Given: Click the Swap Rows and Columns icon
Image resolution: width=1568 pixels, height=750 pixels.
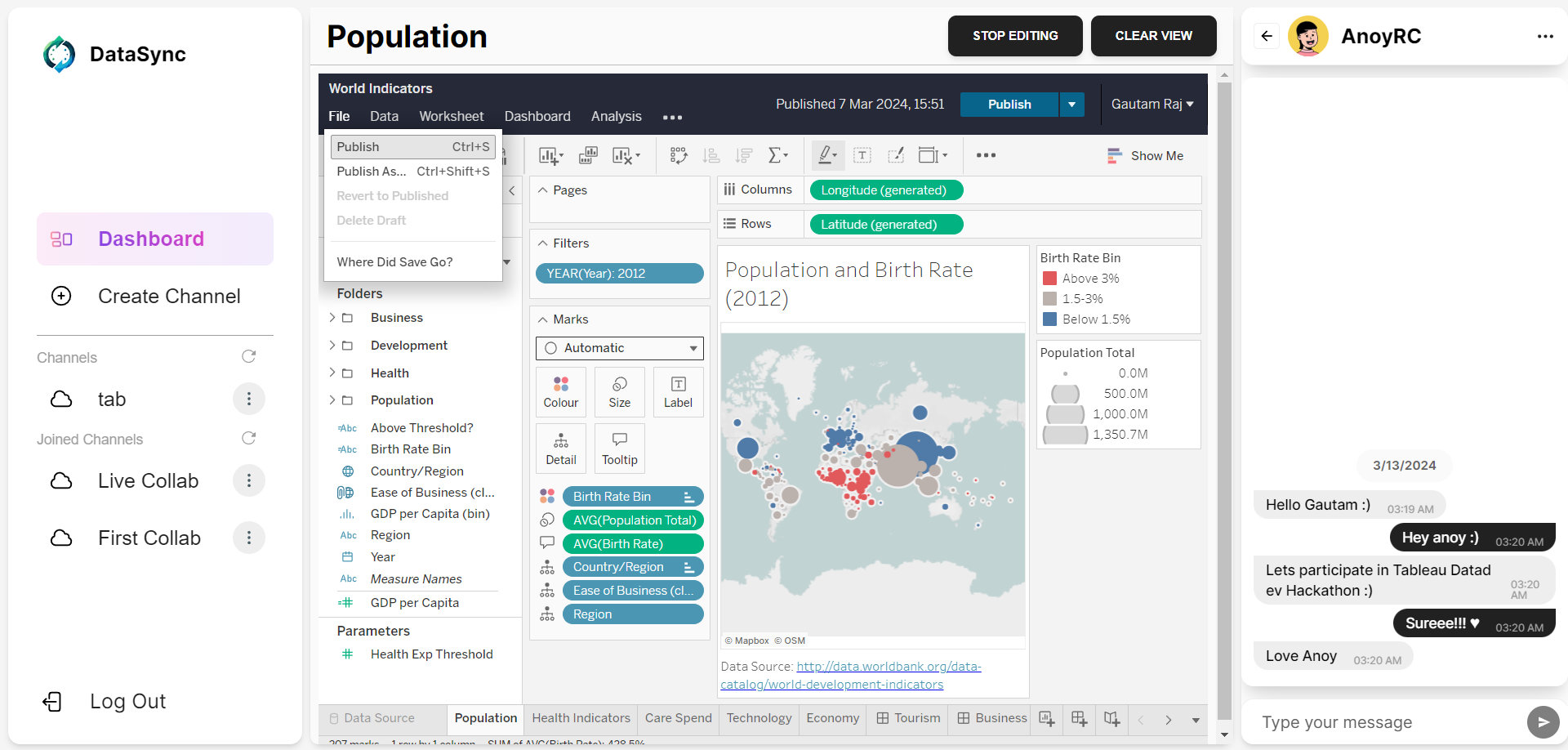Looking at the screenshot, I should point(679,155).
